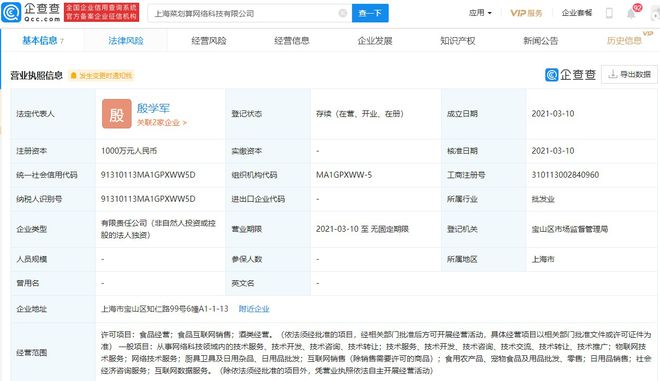This screenshot has height=381, width=660.
Task: Switch to 企业发展 tab
Action: click(375, 41)
